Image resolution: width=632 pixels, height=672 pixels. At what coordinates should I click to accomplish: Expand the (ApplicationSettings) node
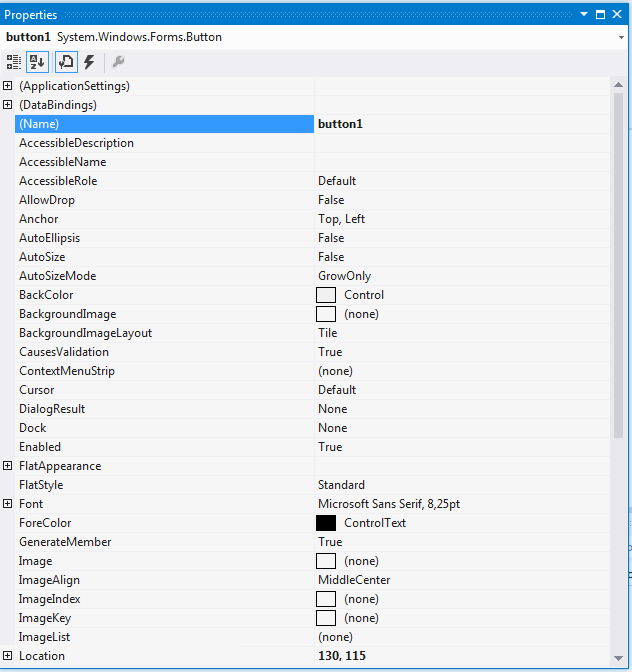pos(8,86)
